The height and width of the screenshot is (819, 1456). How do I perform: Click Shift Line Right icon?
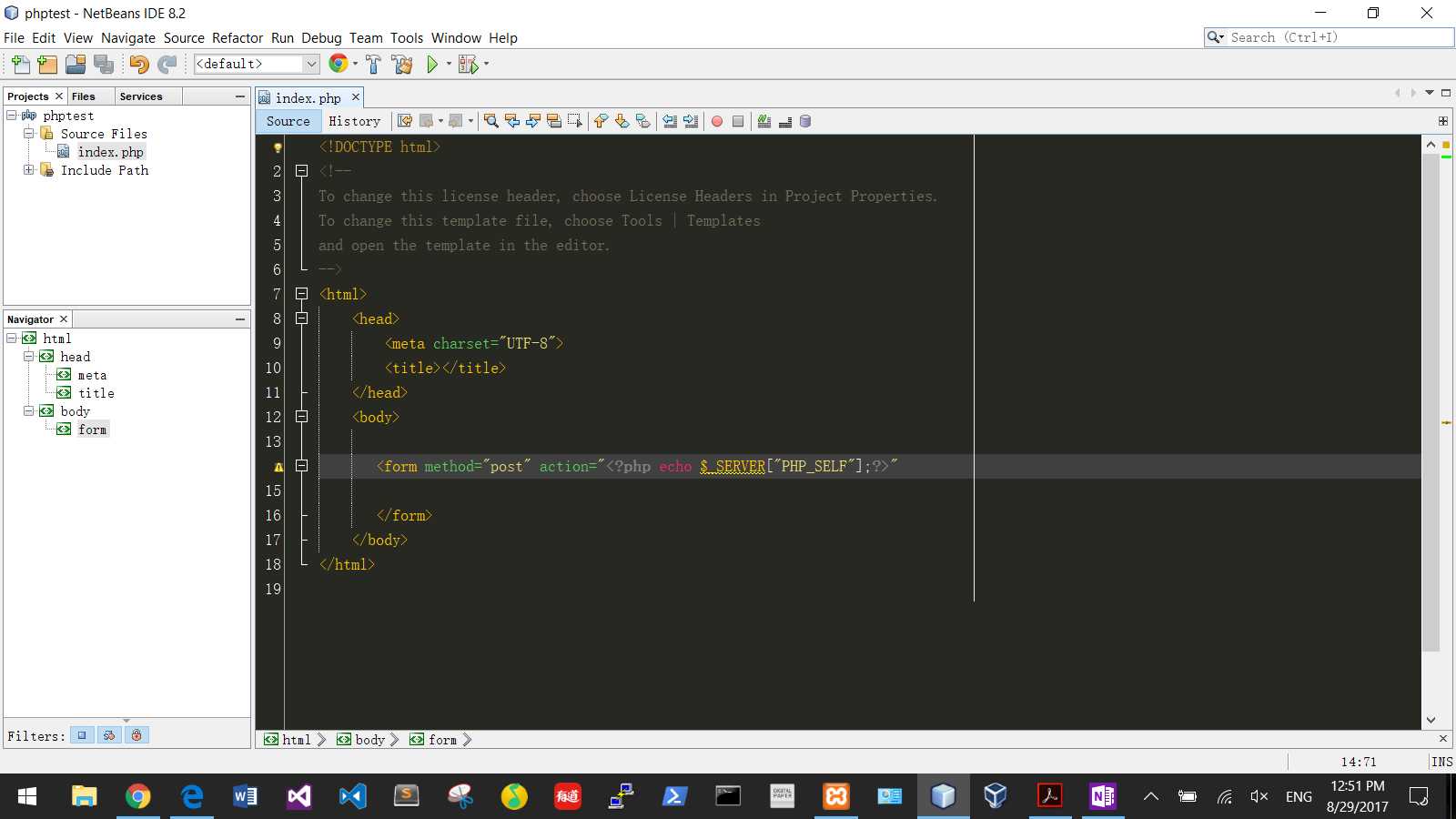[x=691, y=121]
